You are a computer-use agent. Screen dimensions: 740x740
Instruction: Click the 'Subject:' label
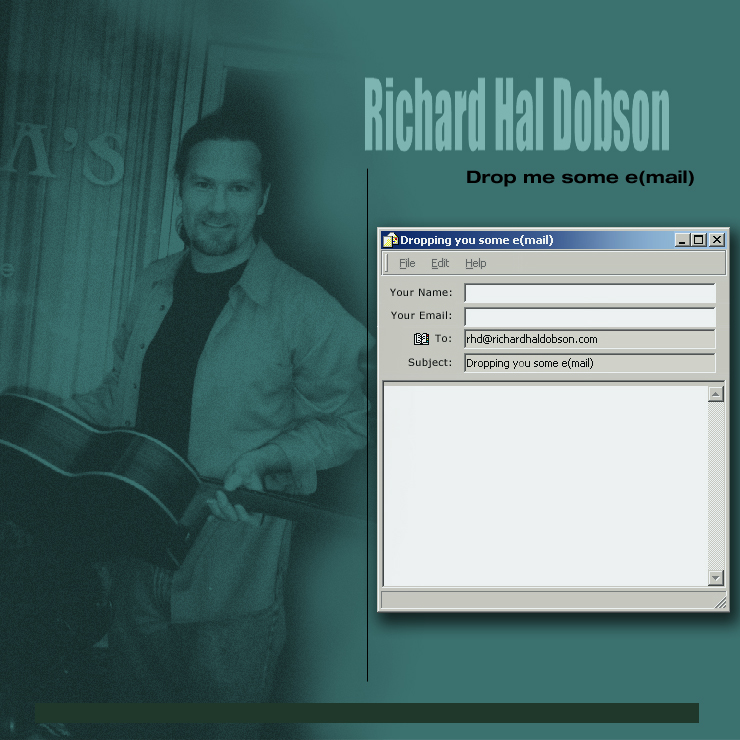pos(429,362)
